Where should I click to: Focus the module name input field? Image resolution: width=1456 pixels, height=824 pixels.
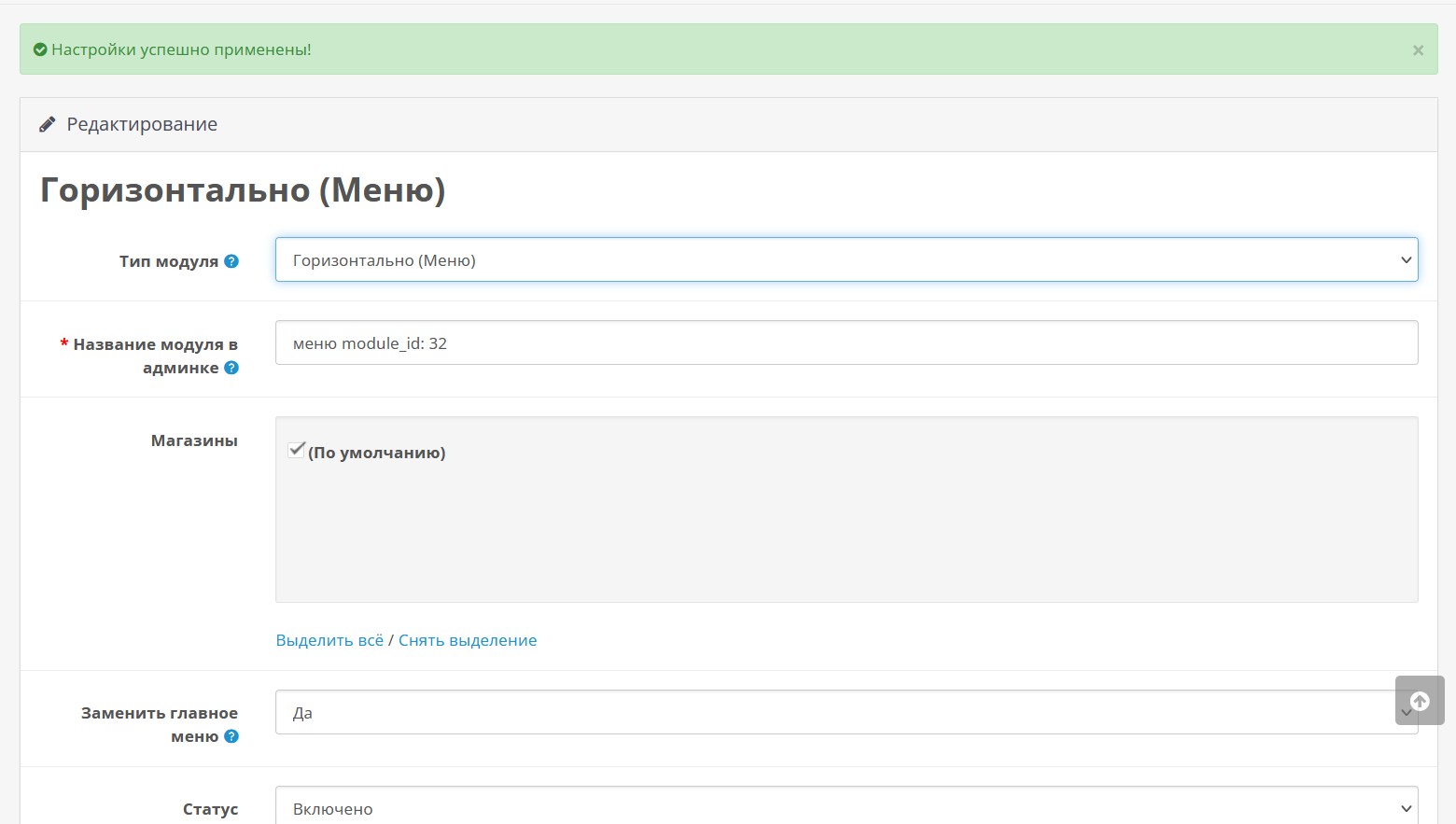pyautogui.click(x=846, y=343)
